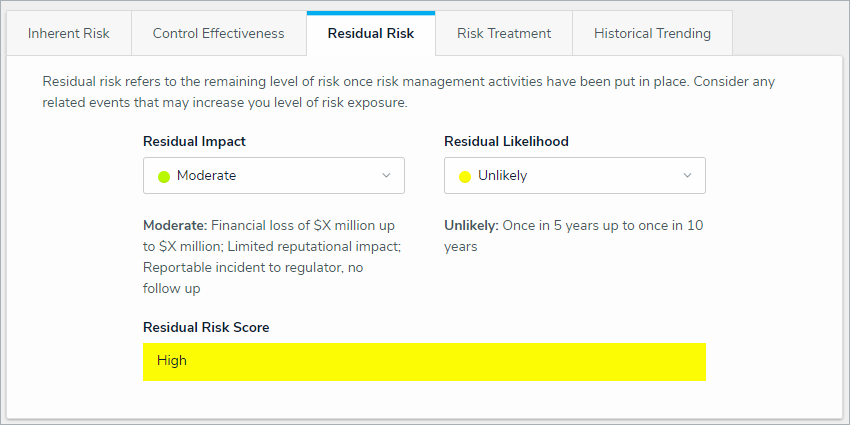This screenshot has height=425, width=850.
Task: Go to the Risk Treatment tab
Action: pyautogui.click(x=504, y=33)
